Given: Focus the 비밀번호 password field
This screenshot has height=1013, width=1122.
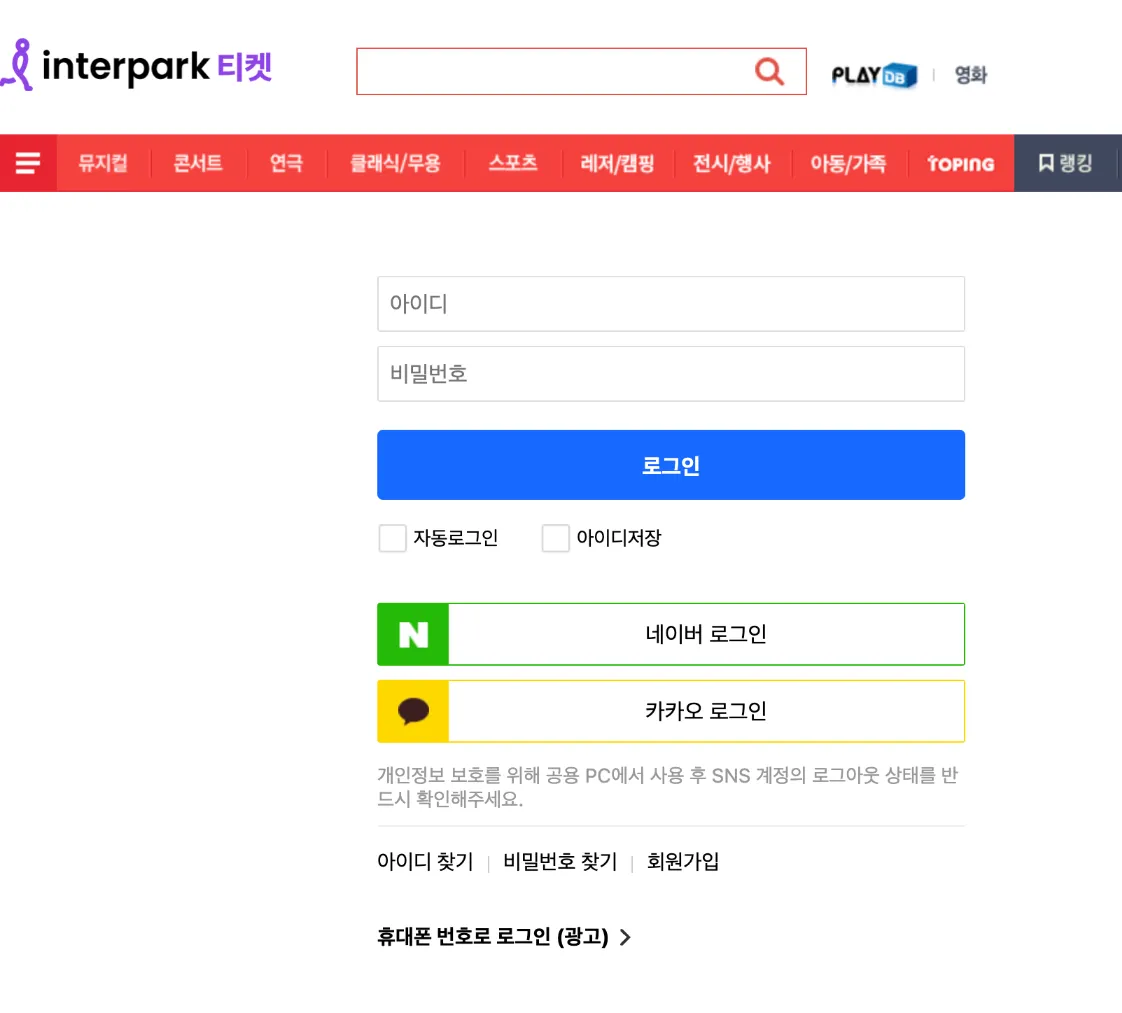Looking at the screenshot, I should [x=671, y=374].
